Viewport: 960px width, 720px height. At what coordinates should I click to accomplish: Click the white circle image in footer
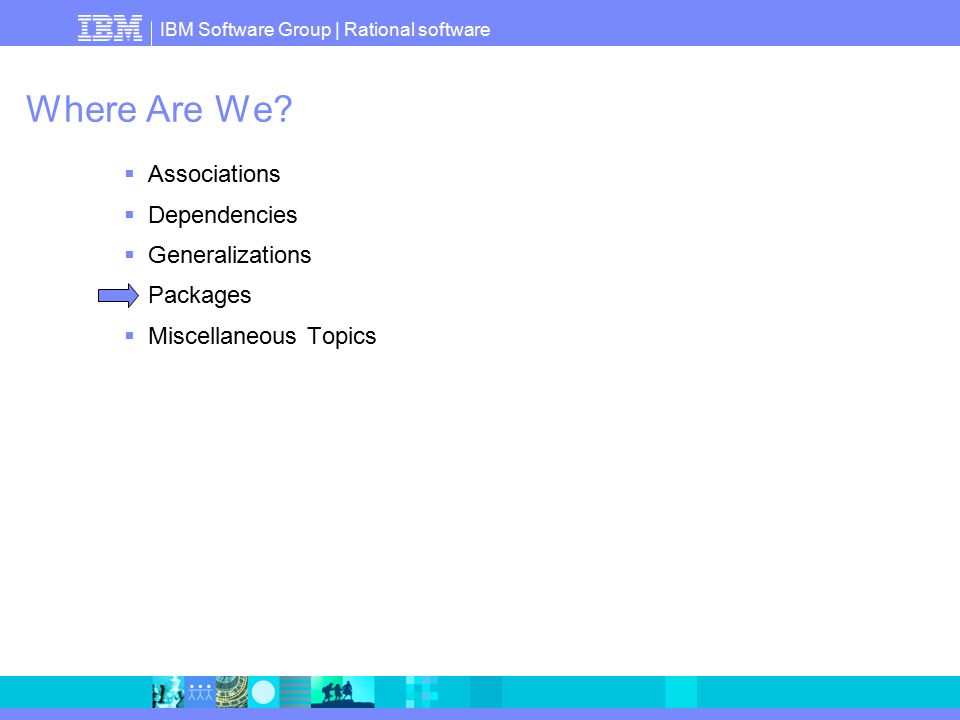263,692
